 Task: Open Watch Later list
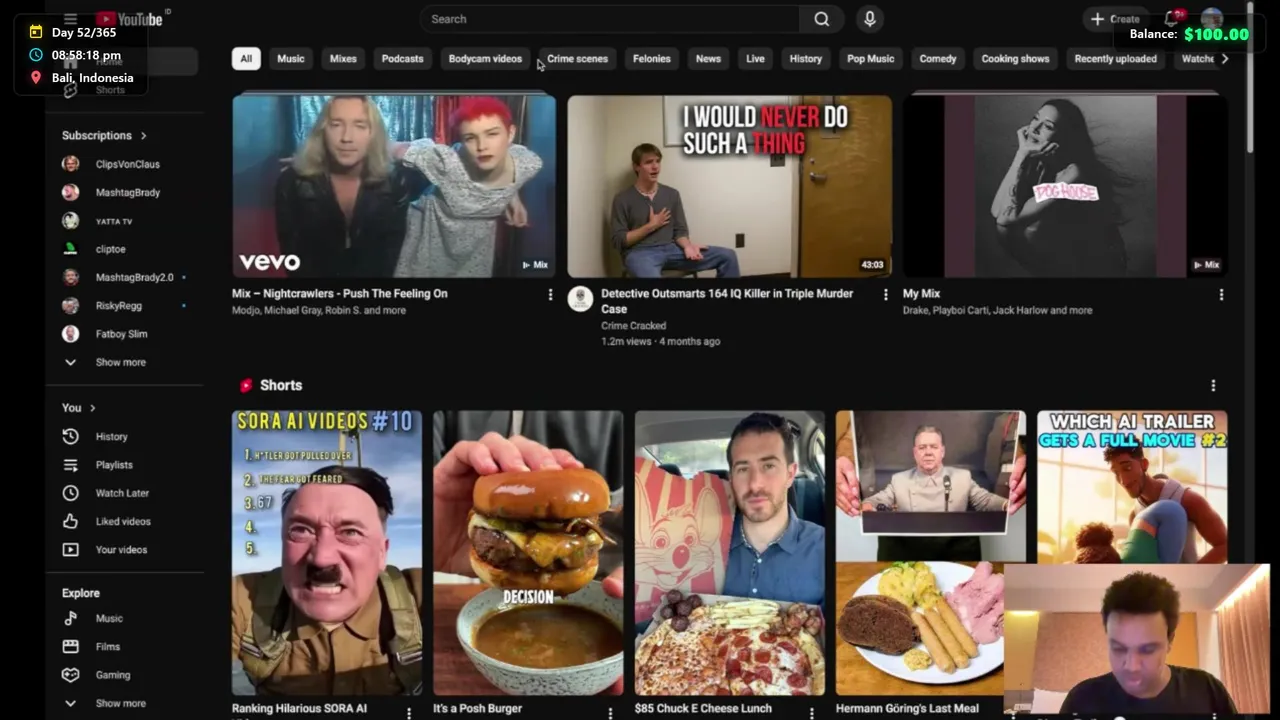[x=121, y=493]
